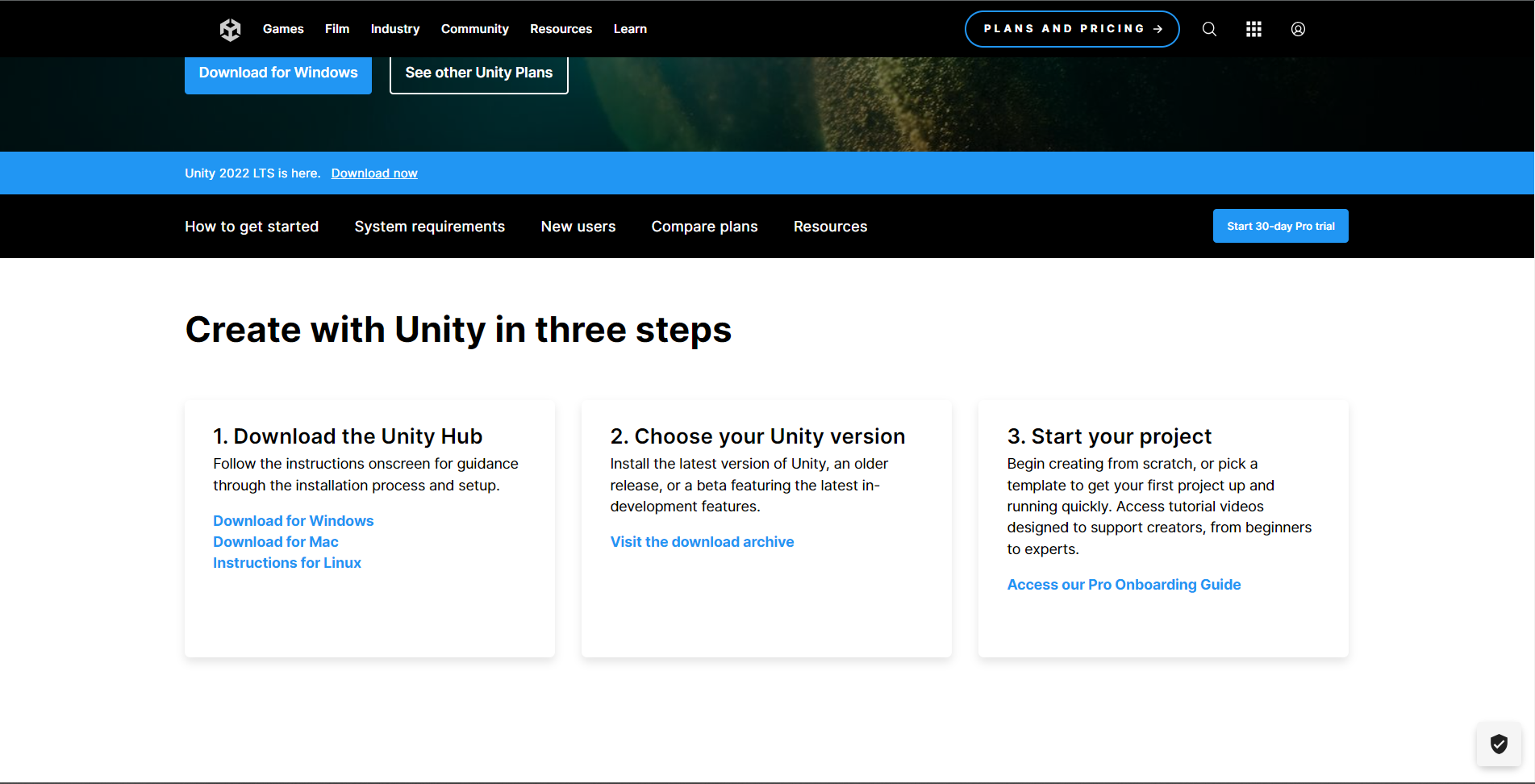1535x784 pixels.
Task: Click the "1. Download the Unity Hub" heading
Action: point(348,436)
